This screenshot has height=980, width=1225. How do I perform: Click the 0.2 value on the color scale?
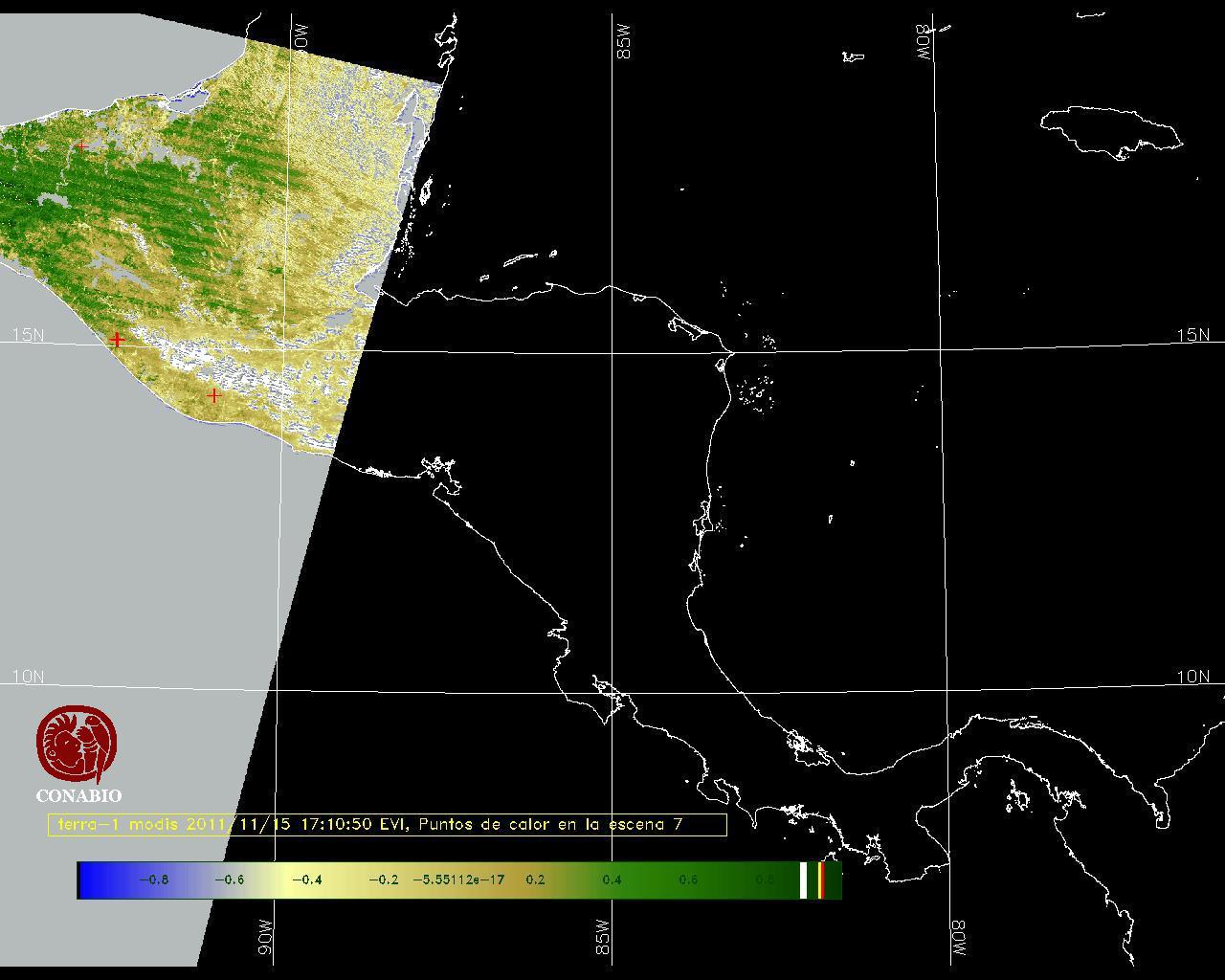click(535, 880)
